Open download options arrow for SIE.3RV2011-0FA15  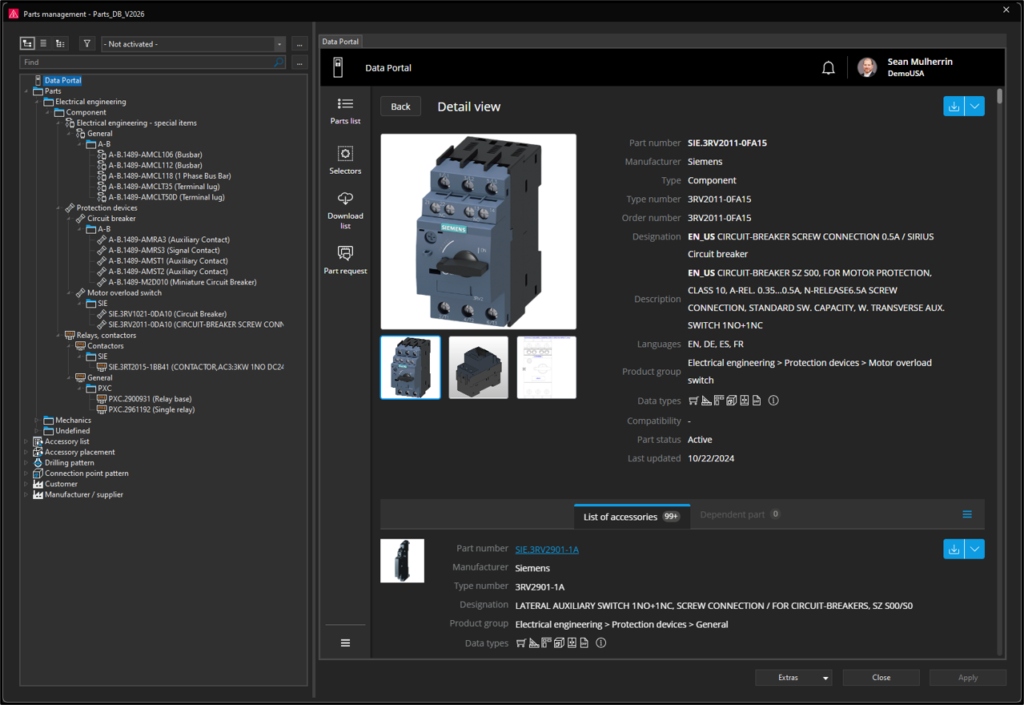(974, 106)
